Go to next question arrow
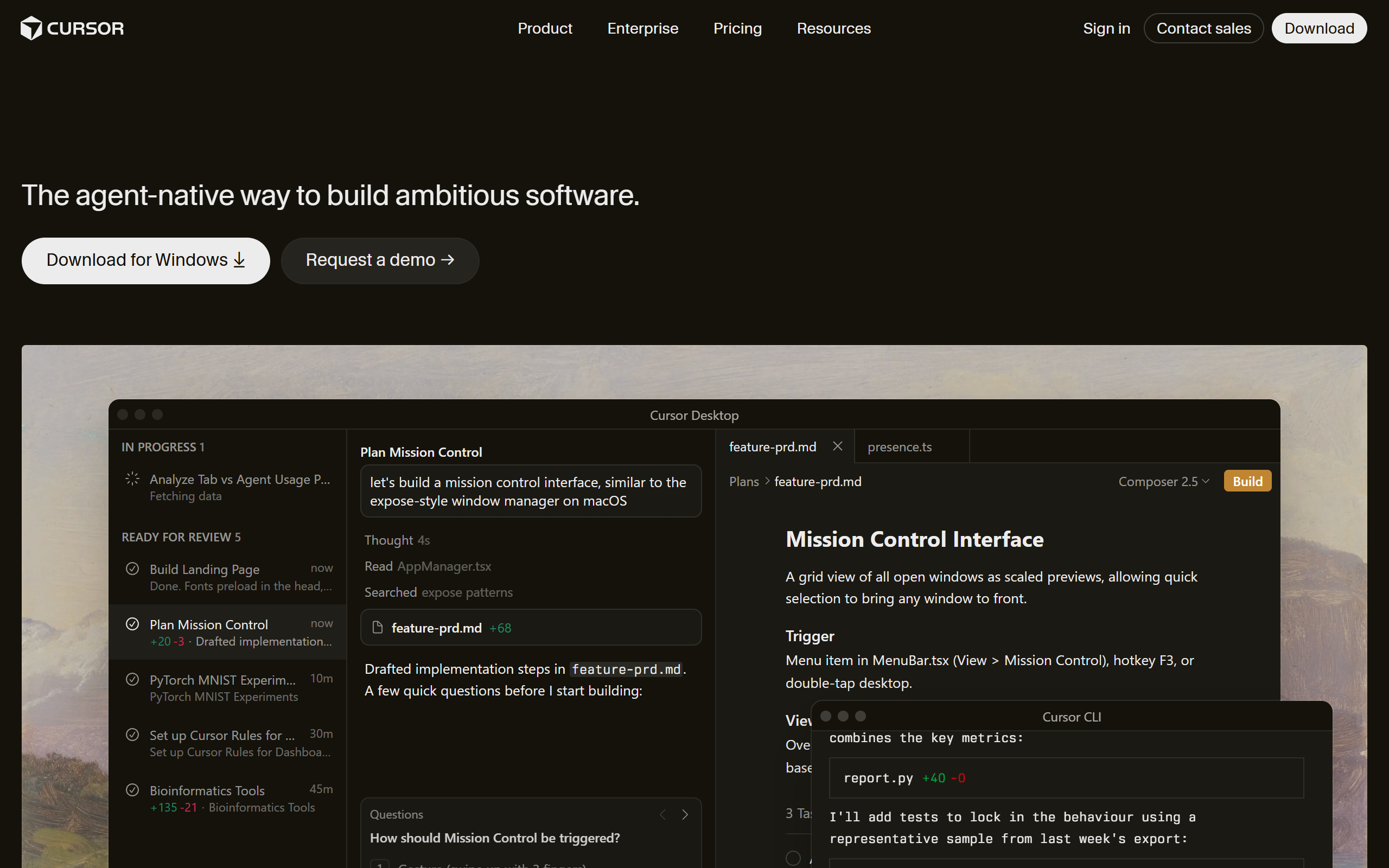1389x868 pixels. [x=685, y=814]
